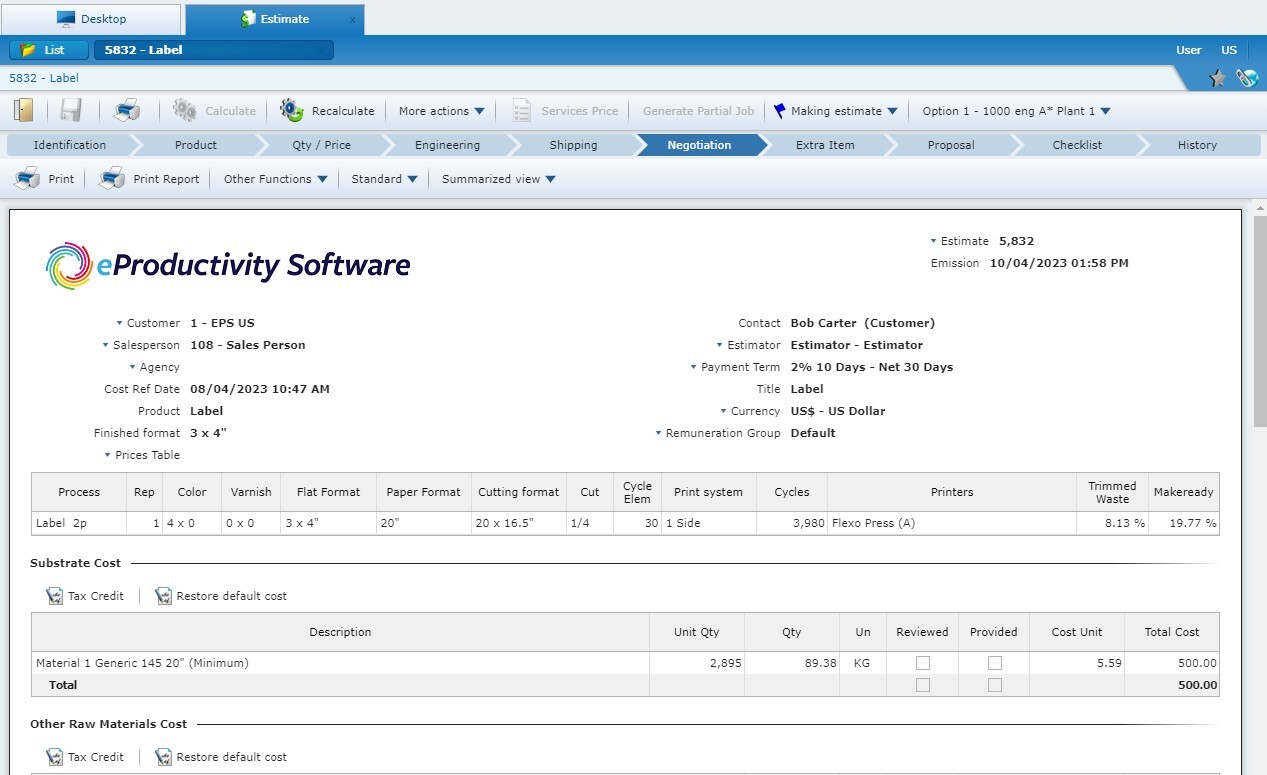The image size is (1267, 775).
Task: Check the Provided checkbox for Material 1
Action: [x=993, y=662]
